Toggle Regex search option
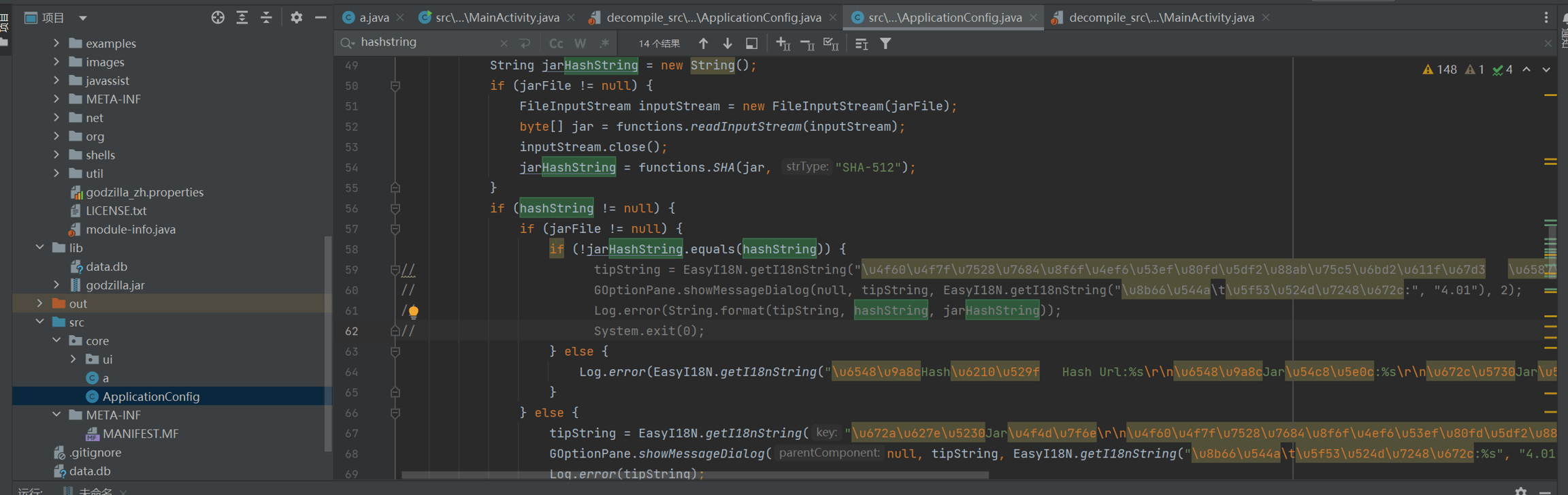1568x495 pixels. click(x=604, y=44)
